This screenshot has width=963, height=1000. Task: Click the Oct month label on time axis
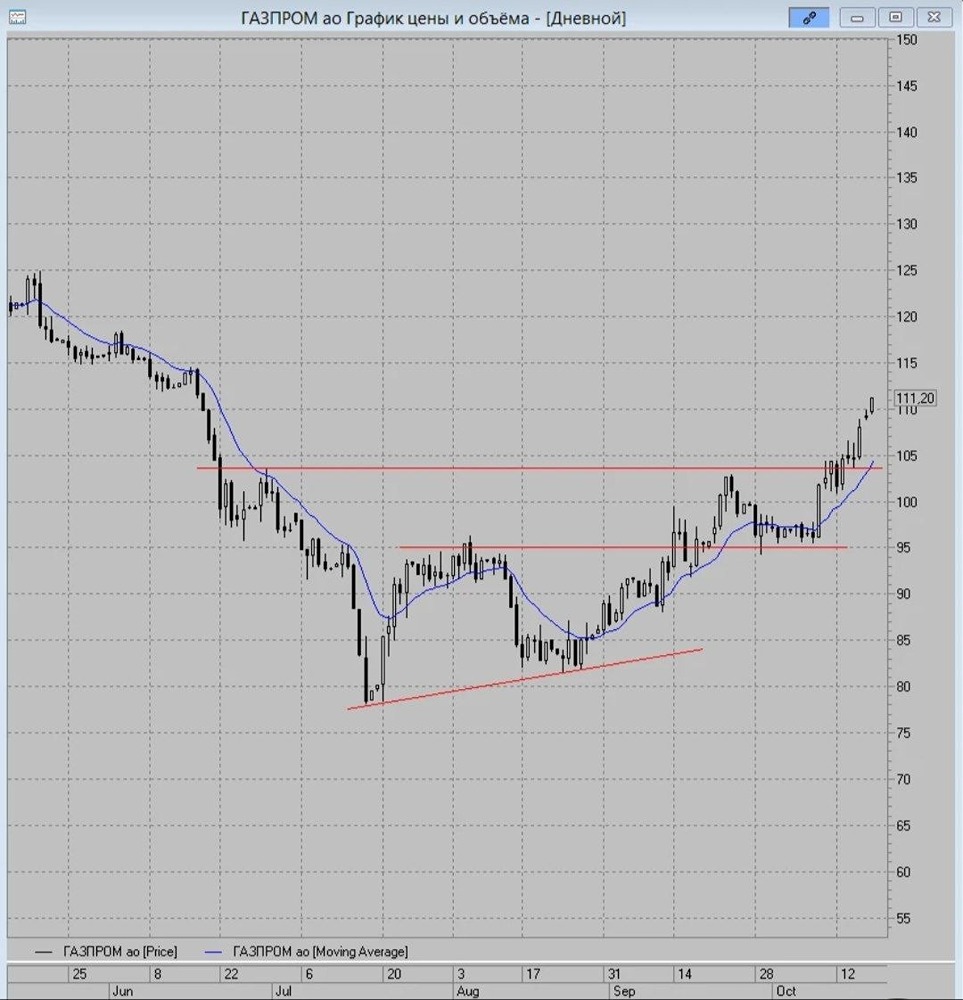point(786,992)
